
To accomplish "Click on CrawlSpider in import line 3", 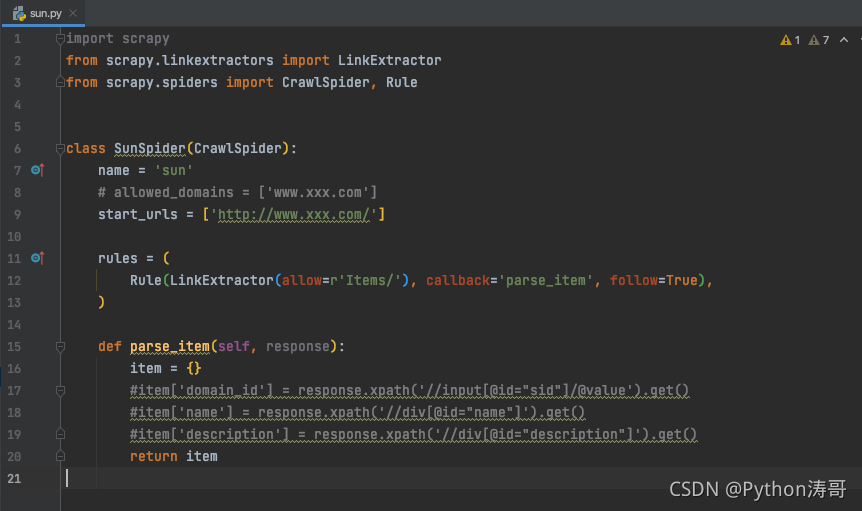I will 325,82.
